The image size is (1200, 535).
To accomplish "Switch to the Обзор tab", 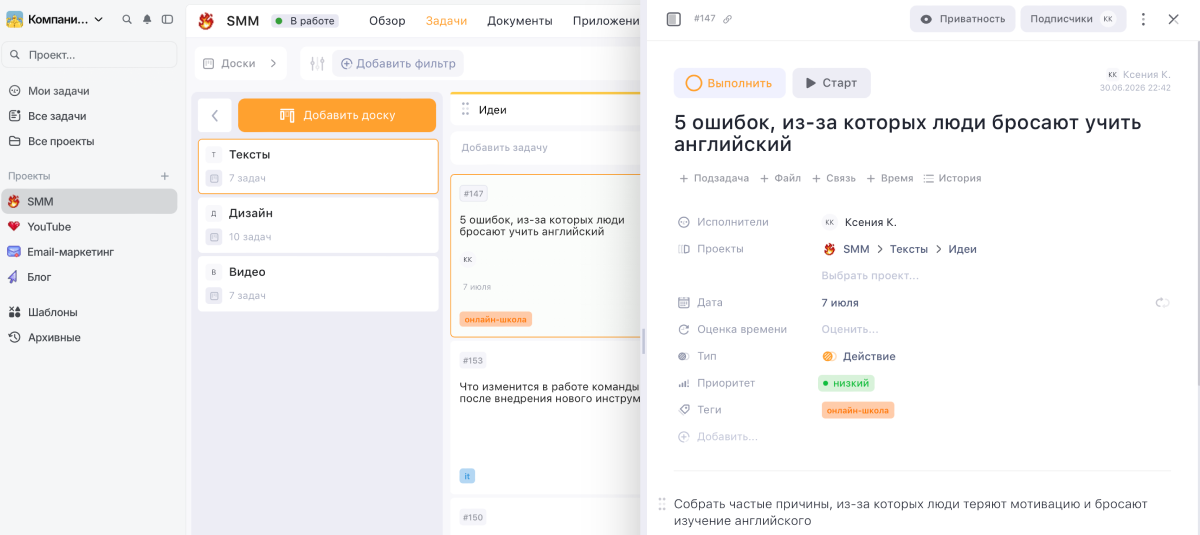I will tap(387, 21).
